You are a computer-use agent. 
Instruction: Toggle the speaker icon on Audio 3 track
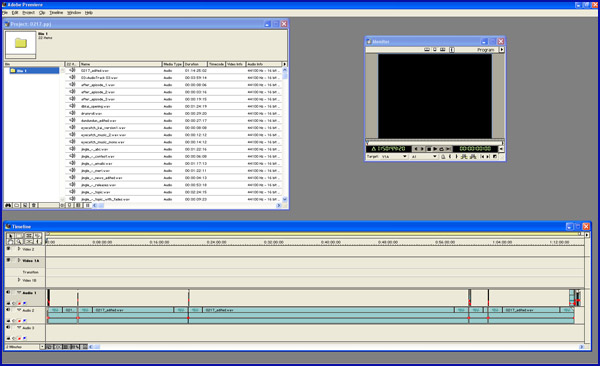8,328
